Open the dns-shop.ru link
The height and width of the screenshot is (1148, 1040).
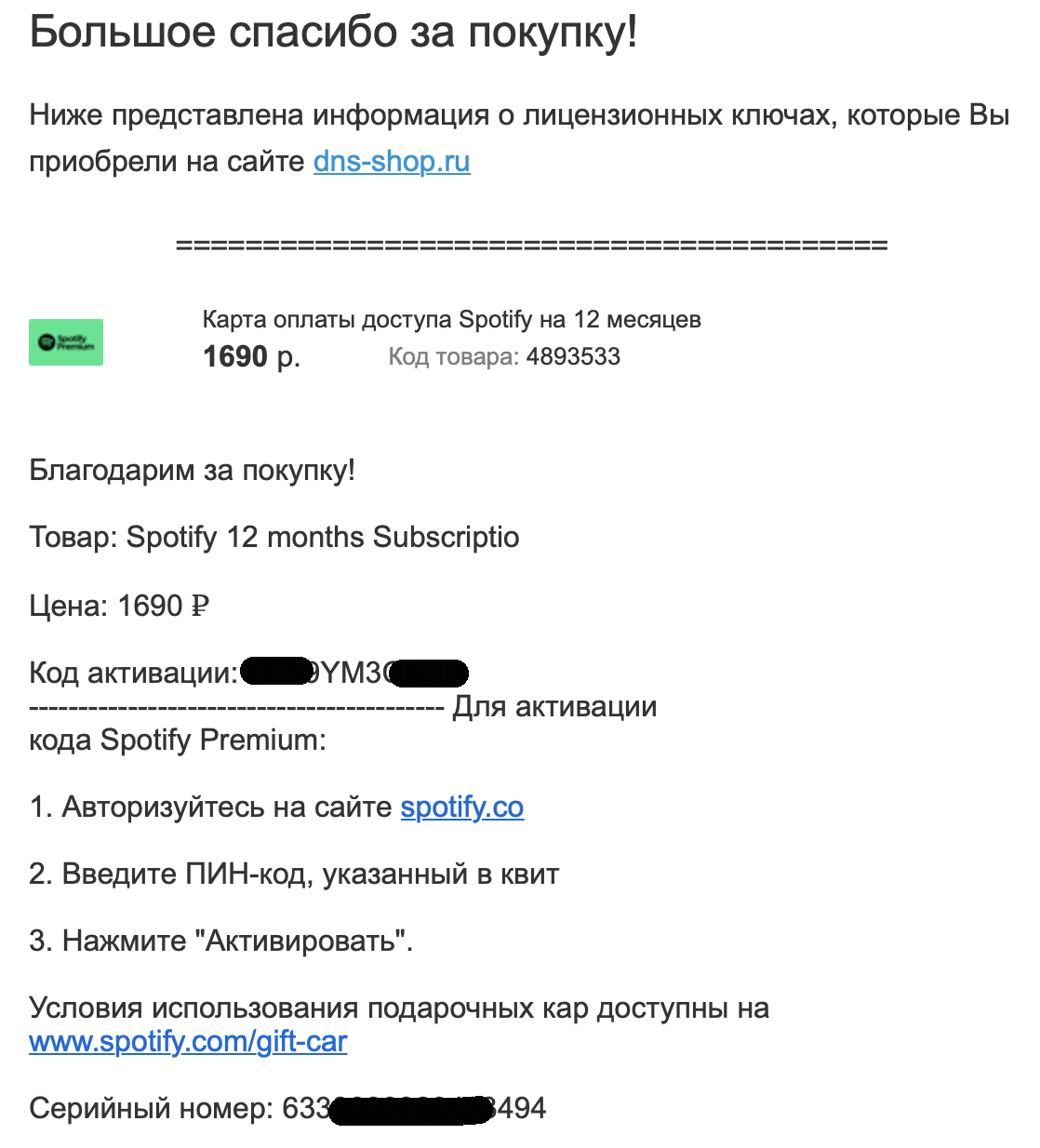[x=391, y=162]
